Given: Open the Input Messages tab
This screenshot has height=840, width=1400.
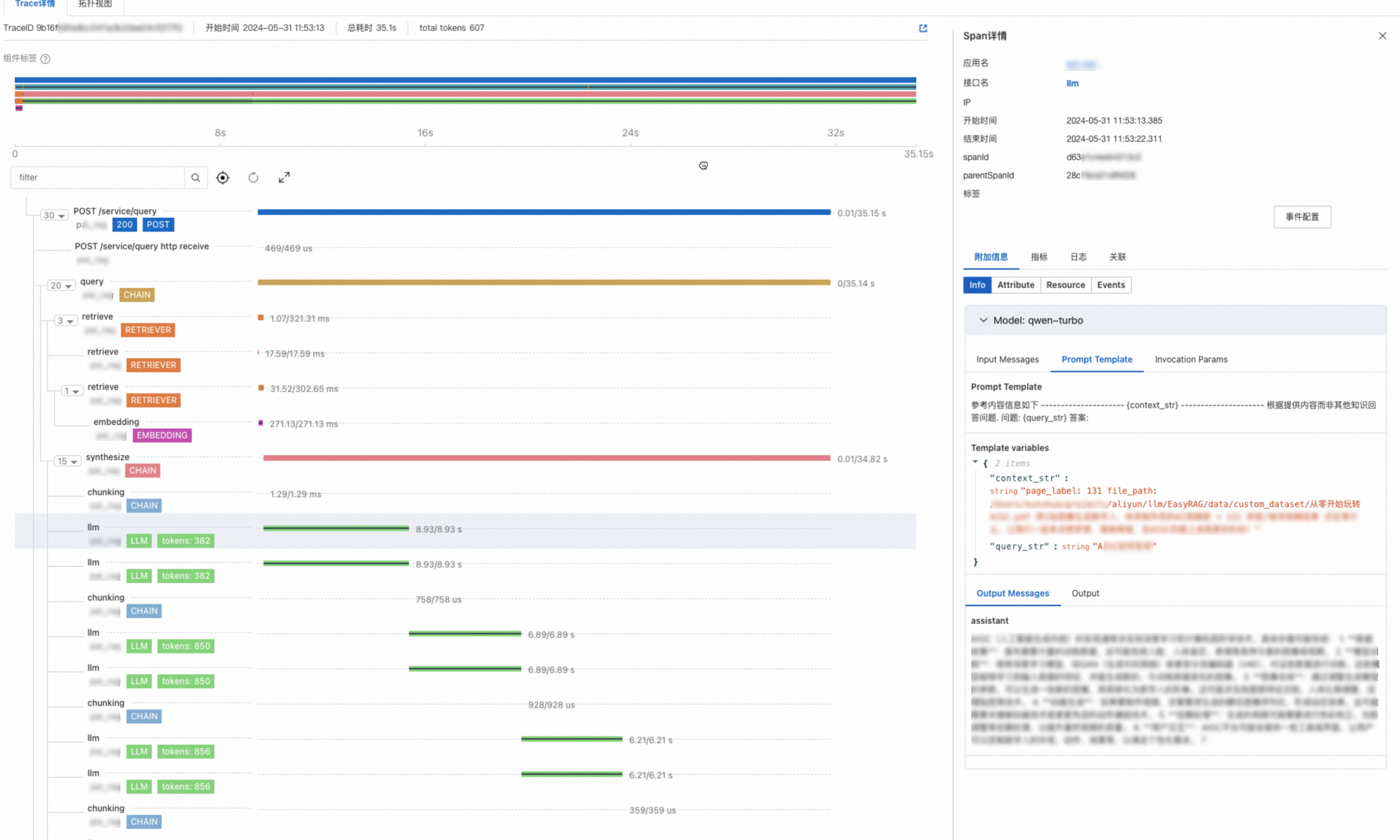Looking at the screenshot, I should (1007, 359).
